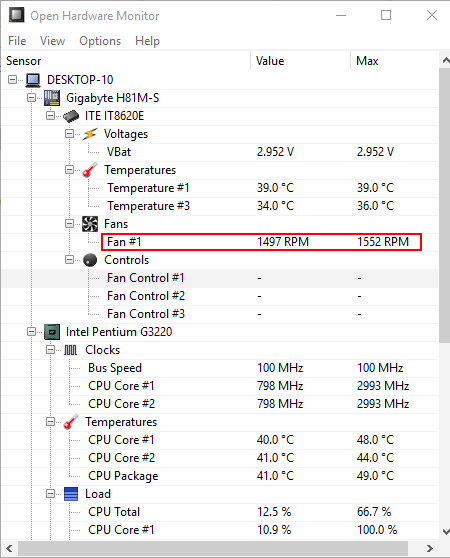This screenshot has height=558, width=450.
Task: Click the Clocks waveform icon
Action: [x=70, y=350]
